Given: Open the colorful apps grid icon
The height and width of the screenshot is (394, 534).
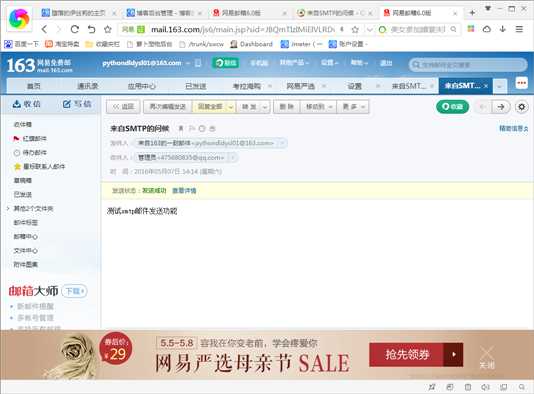Looking at the screenshot, I should pos(471,29).
